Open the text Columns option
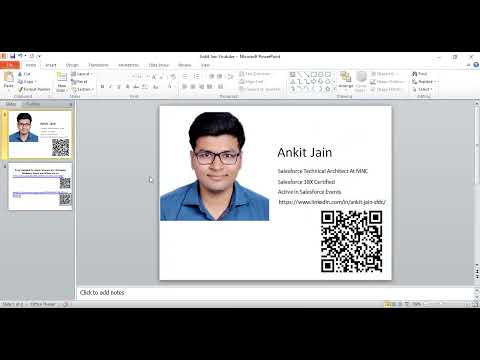 (x=221, y=87)
